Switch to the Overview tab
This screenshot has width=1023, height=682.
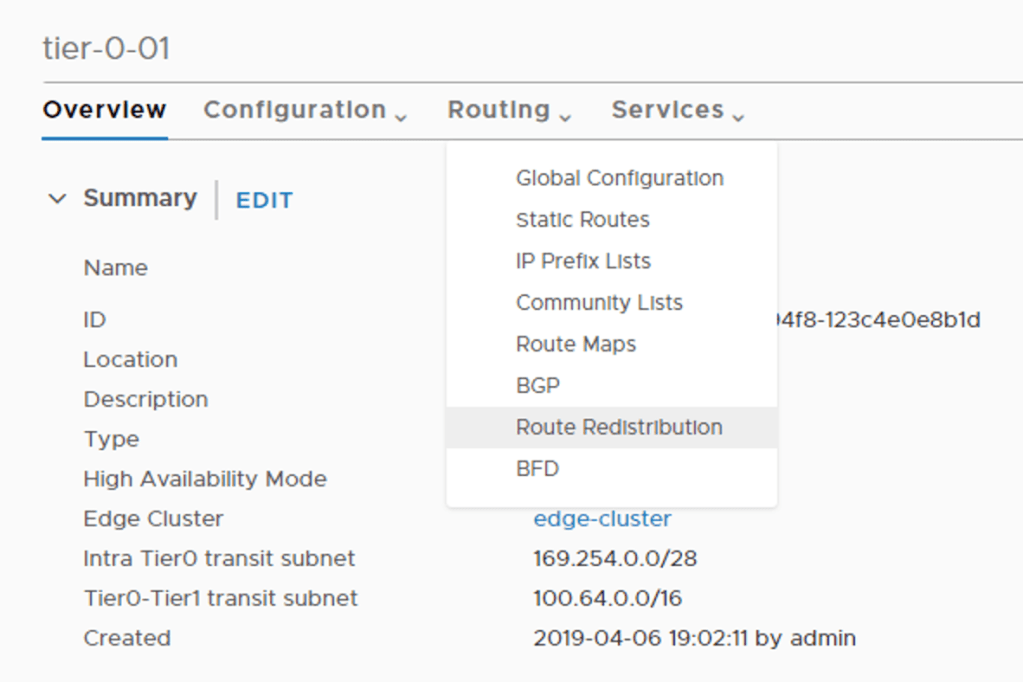point(104,110)
